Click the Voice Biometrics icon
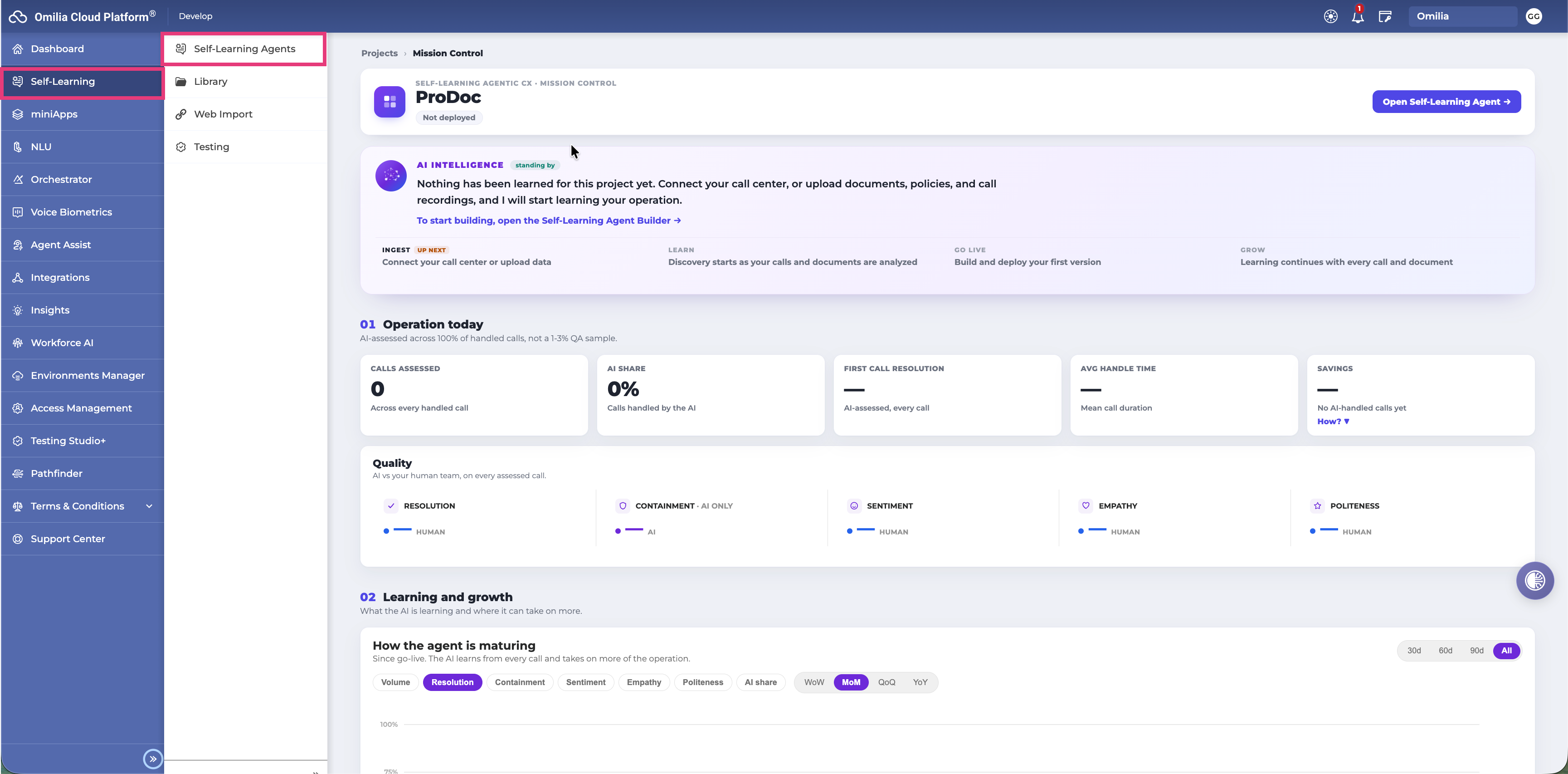 (18, 212)
